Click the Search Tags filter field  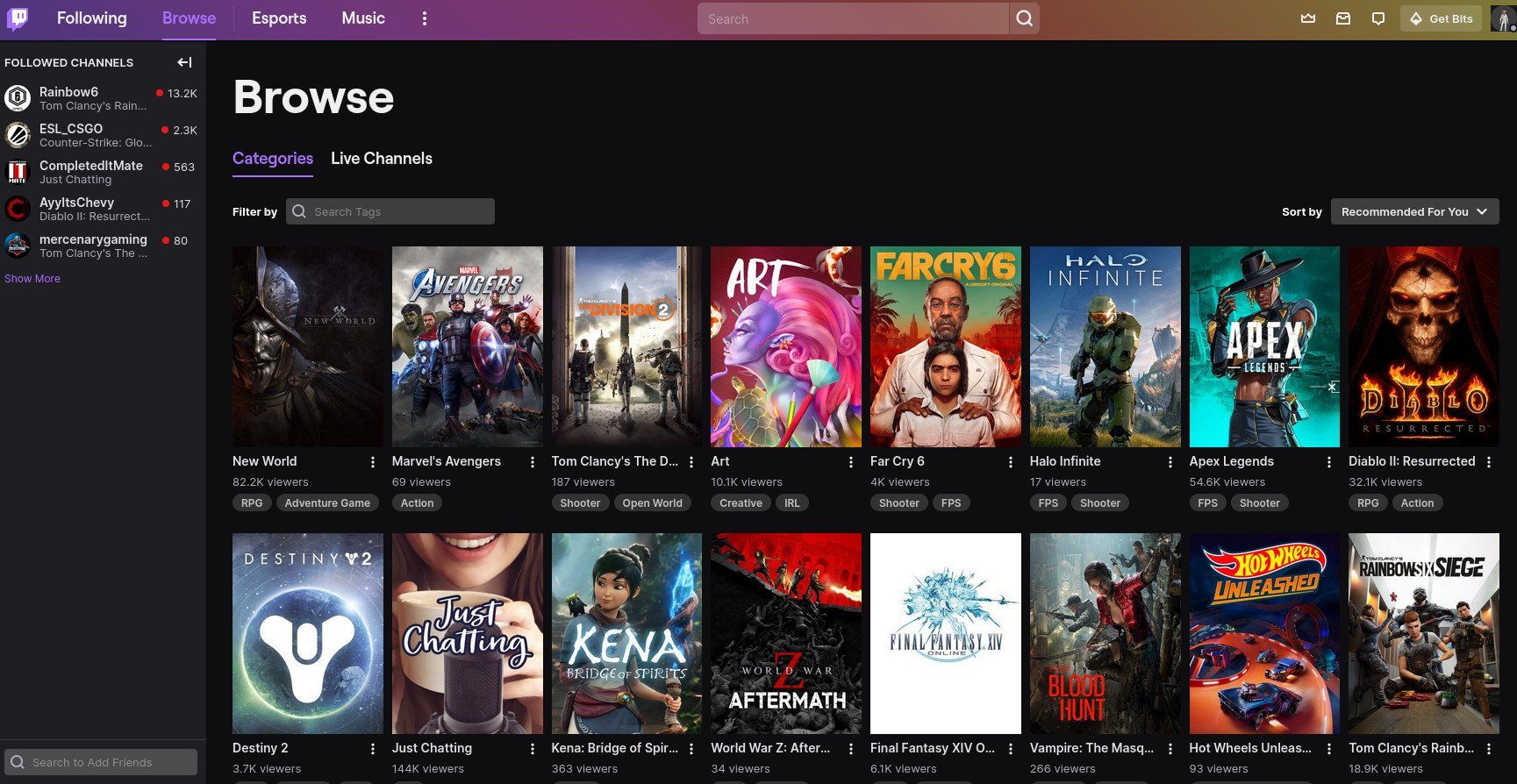point(390,211)
